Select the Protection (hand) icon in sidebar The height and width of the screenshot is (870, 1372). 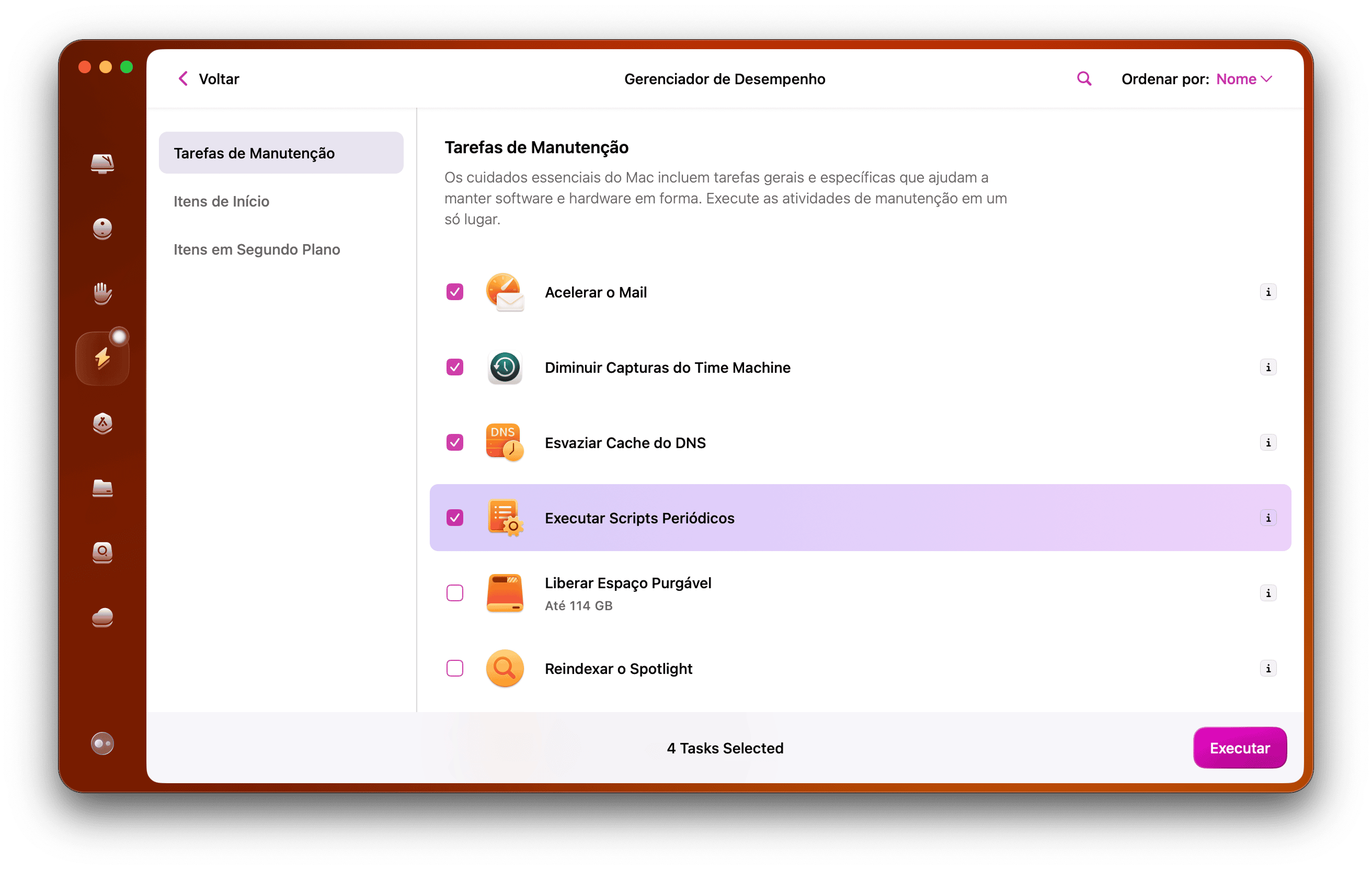(102, 293)
